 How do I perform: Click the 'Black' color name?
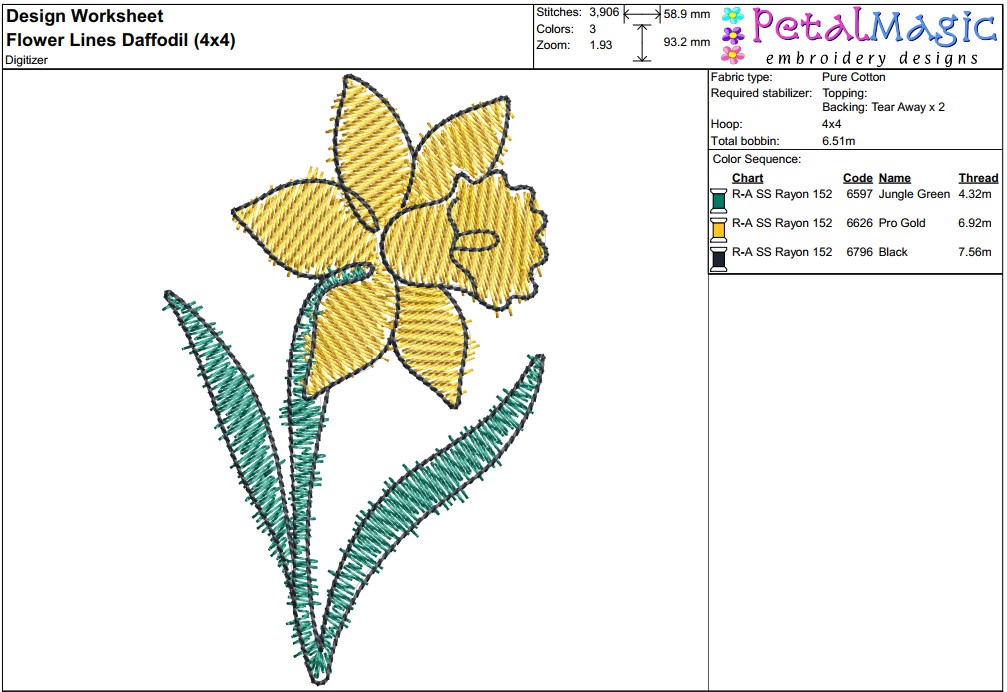pos(893,252)
